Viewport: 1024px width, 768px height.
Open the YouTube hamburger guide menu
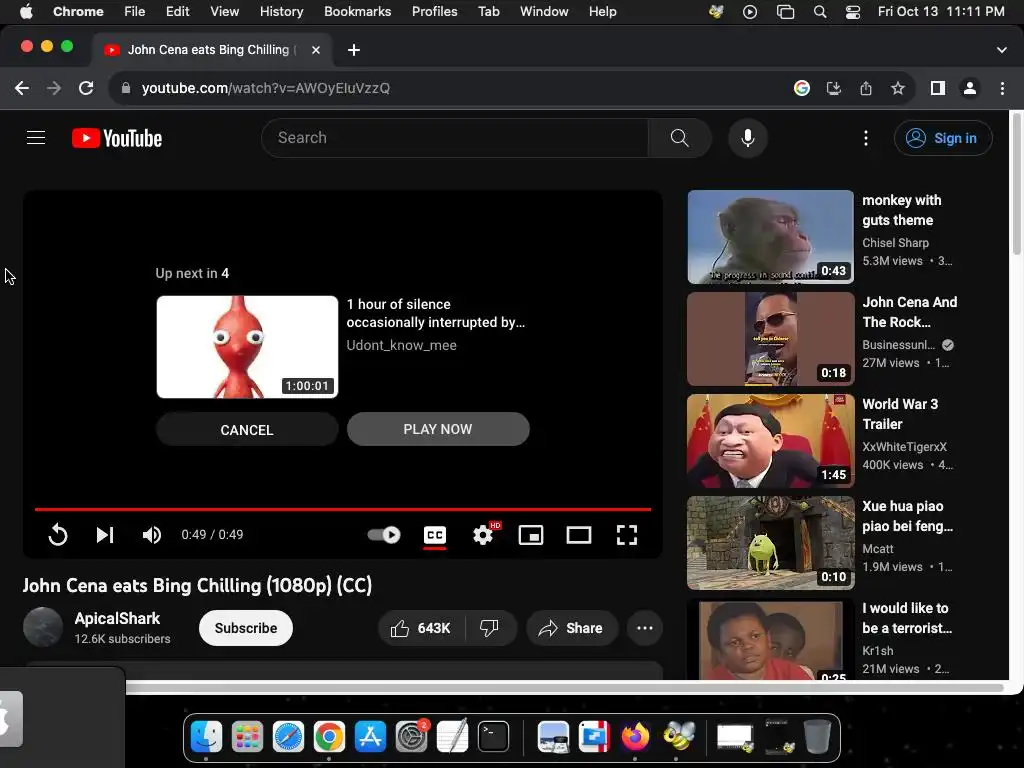coord(36,138)
